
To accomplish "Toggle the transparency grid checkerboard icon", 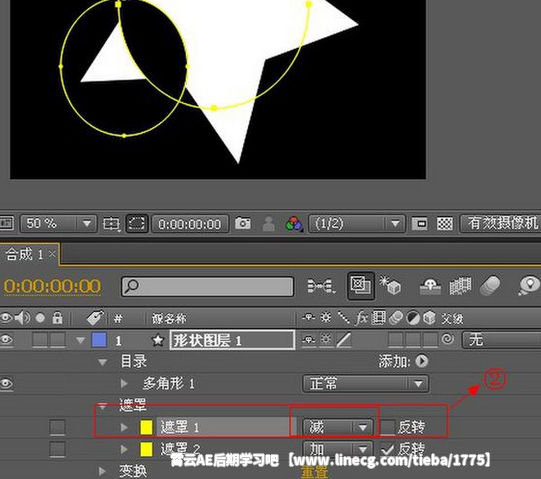I will click(445, 224).
